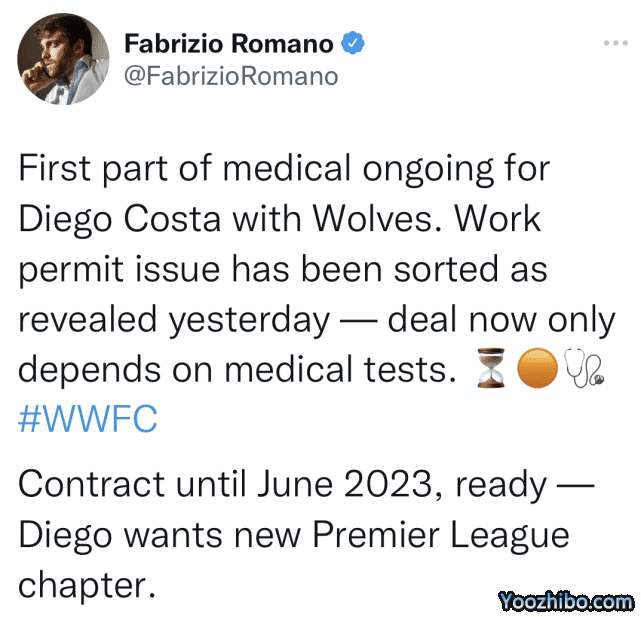The width and height of the screenshot is (641, 617).
Task: Open the #WWFC hashtag link
Action: point(88,420)
